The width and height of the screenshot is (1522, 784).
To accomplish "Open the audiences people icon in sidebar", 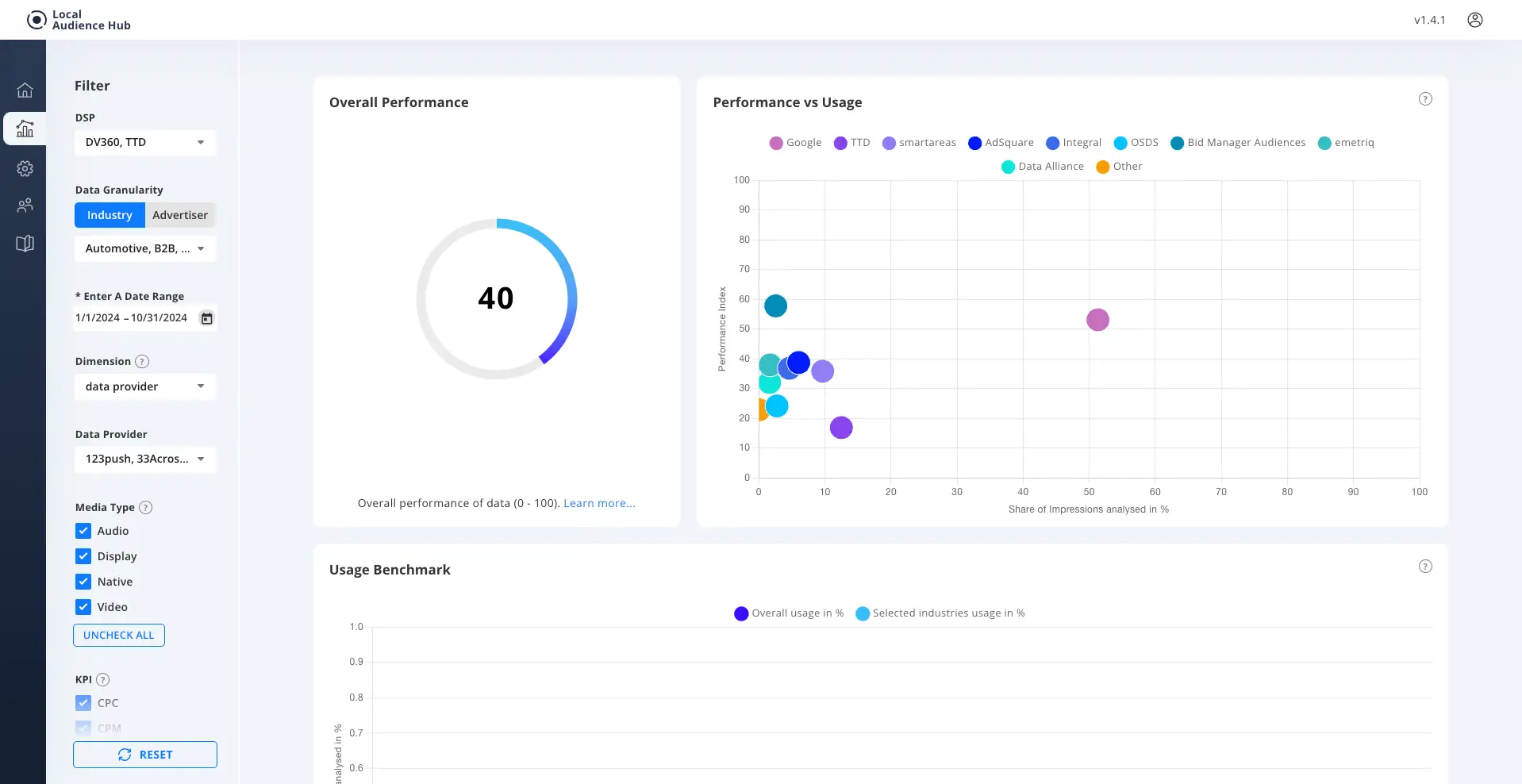I will (25, 205).
